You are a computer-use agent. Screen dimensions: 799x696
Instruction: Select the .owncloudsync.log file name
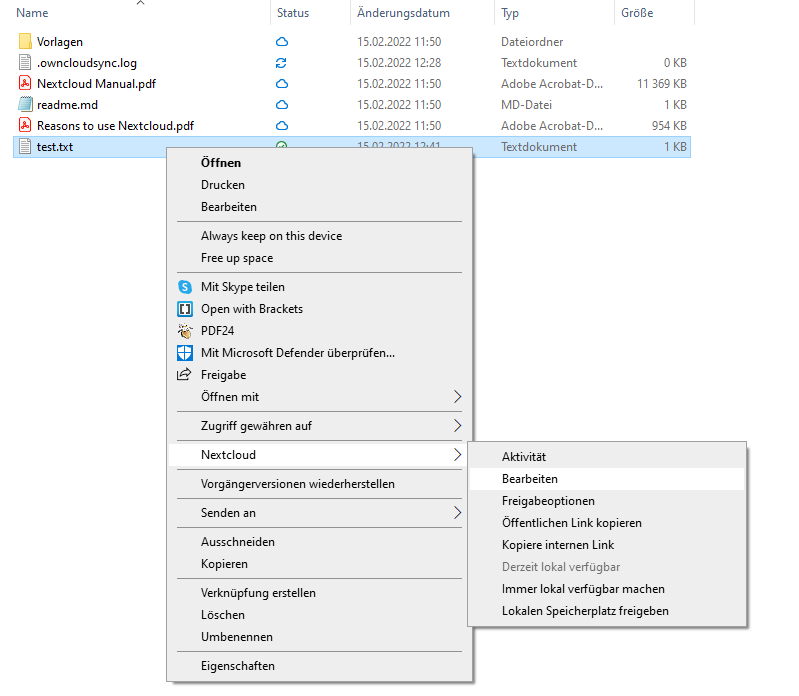[87, 63]
